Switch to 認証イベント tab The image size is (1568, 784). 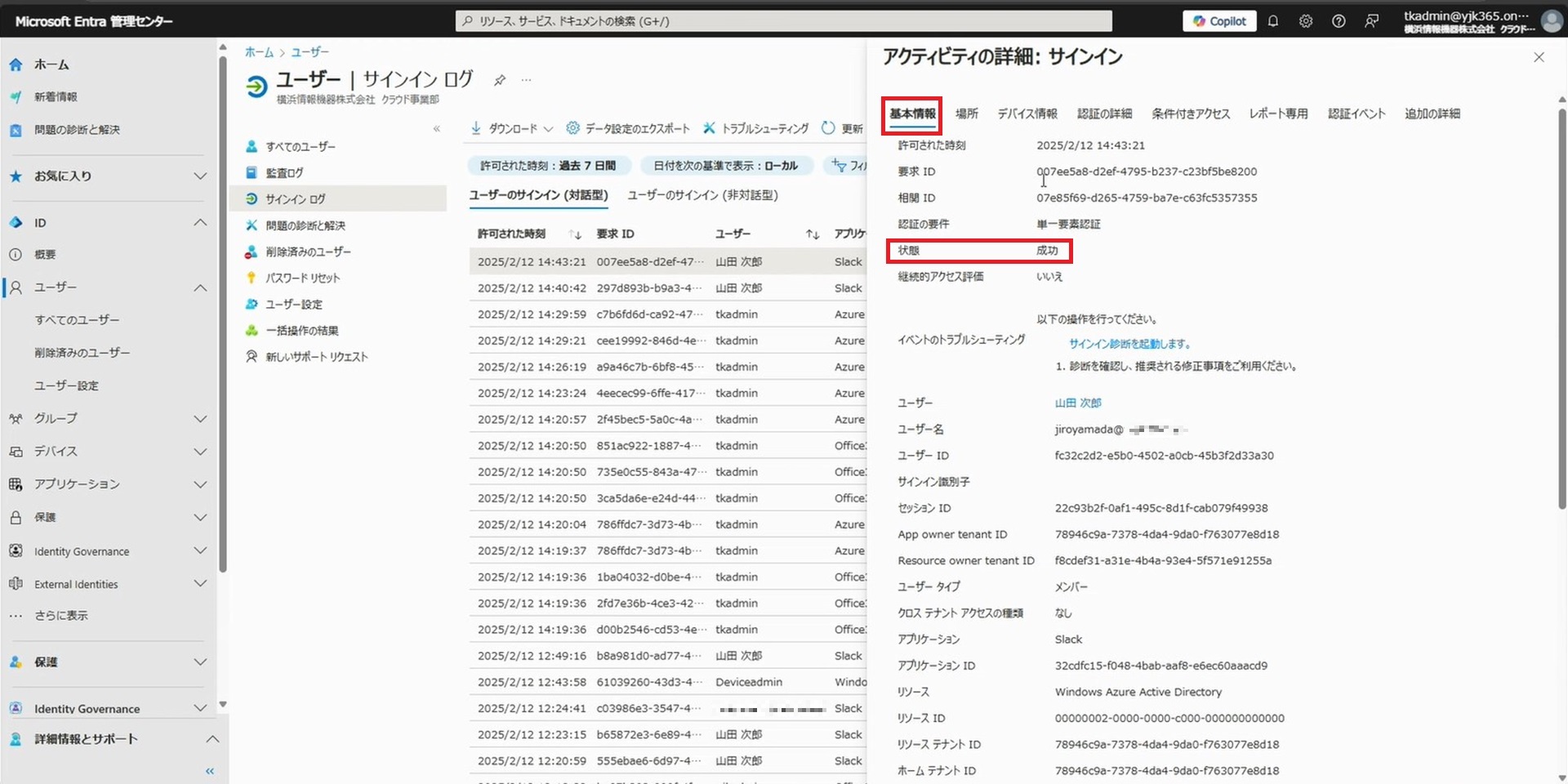[x=1356, y=114]
